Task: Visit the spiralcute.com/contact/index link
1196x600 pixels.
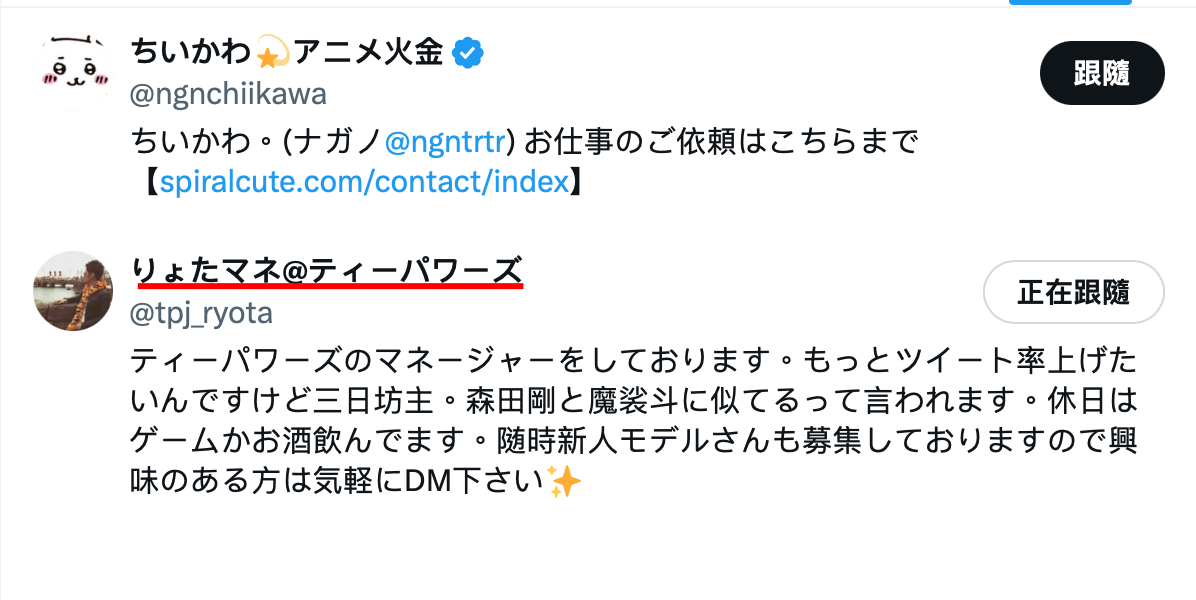Action: click(x=365, y=182)
